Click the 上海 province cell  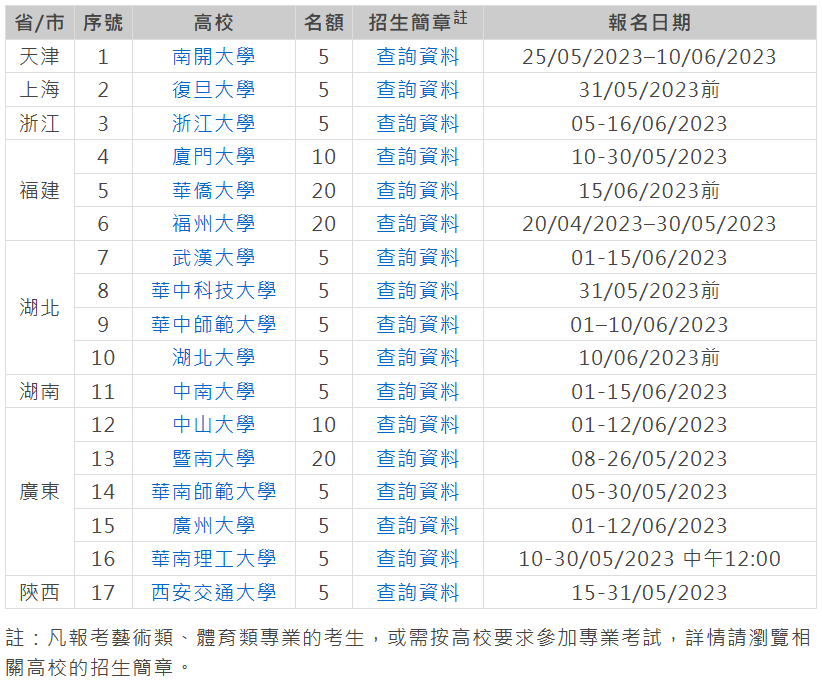pyautogui.click(x=40, y=90)
